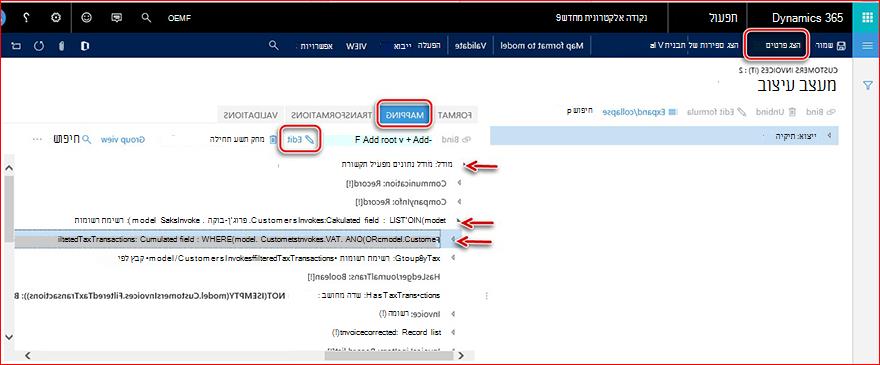Click the grid icon beside Expand/collapse
The width and height of the screenshot is (880, 365).
[674, 112]
